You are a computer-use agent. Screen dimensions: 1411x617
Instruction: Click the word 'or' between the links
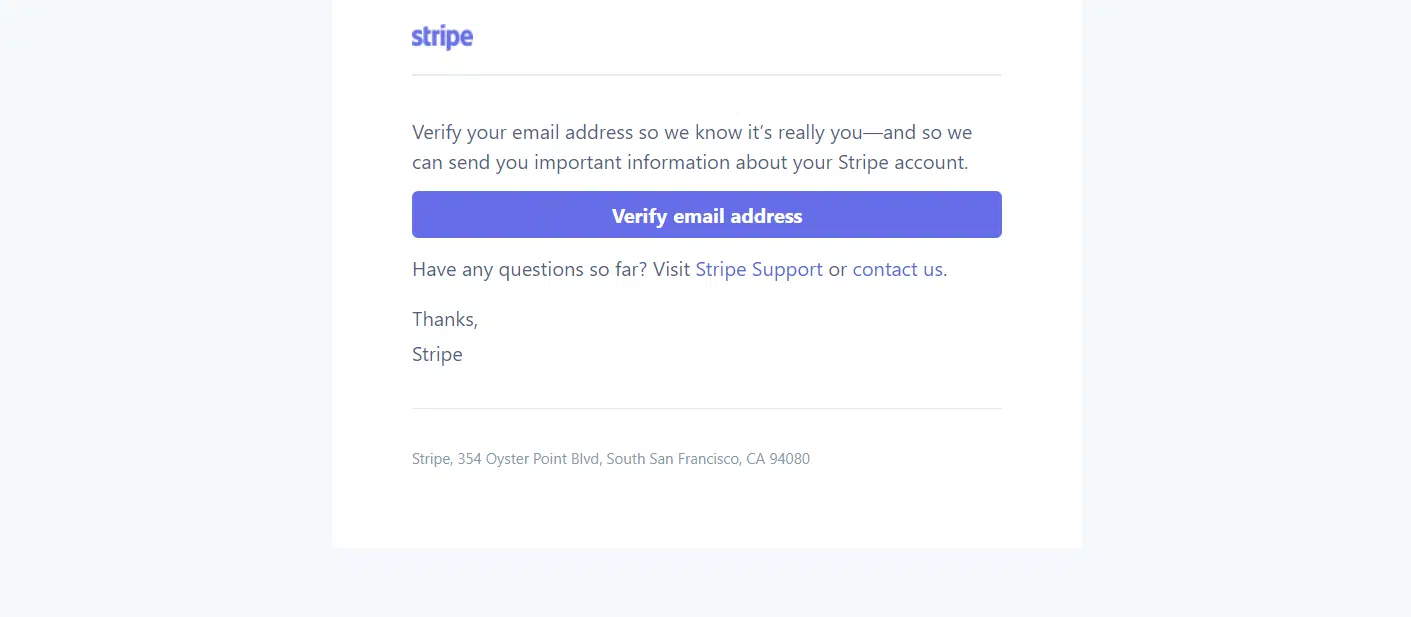838,269
